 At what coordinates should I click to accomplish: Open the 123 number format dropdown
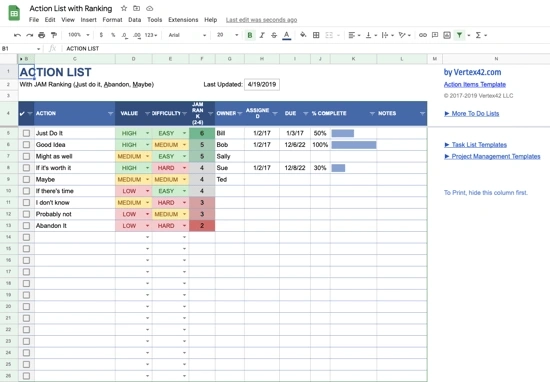click(151, 35)
